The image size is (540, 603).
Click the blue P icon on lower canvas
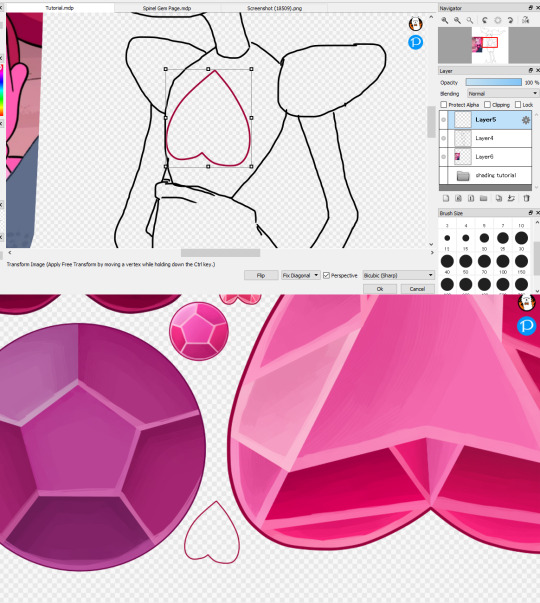527,326
